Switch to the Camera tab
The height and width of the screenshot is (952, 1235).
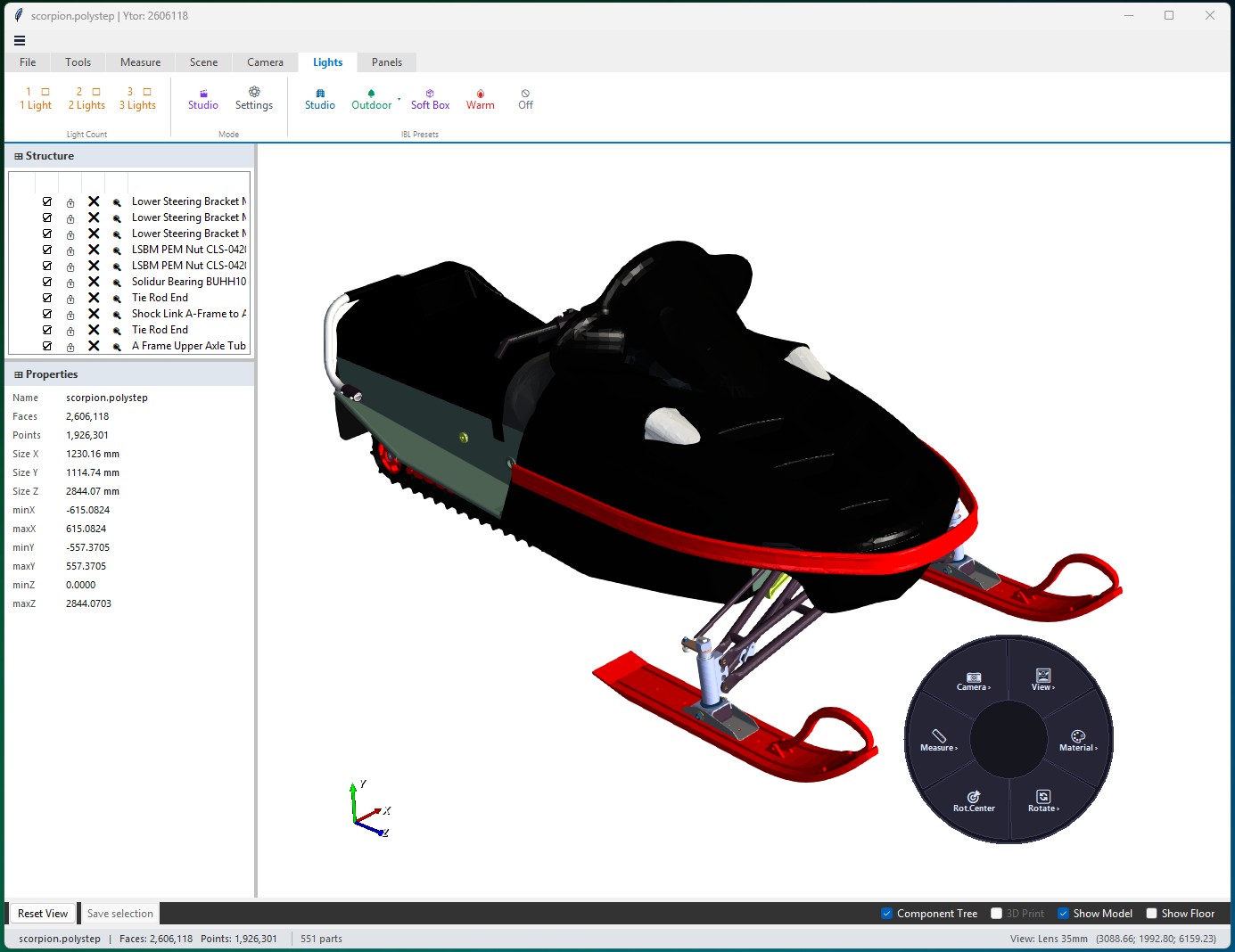pyautogui.click(x=265, y=62)
